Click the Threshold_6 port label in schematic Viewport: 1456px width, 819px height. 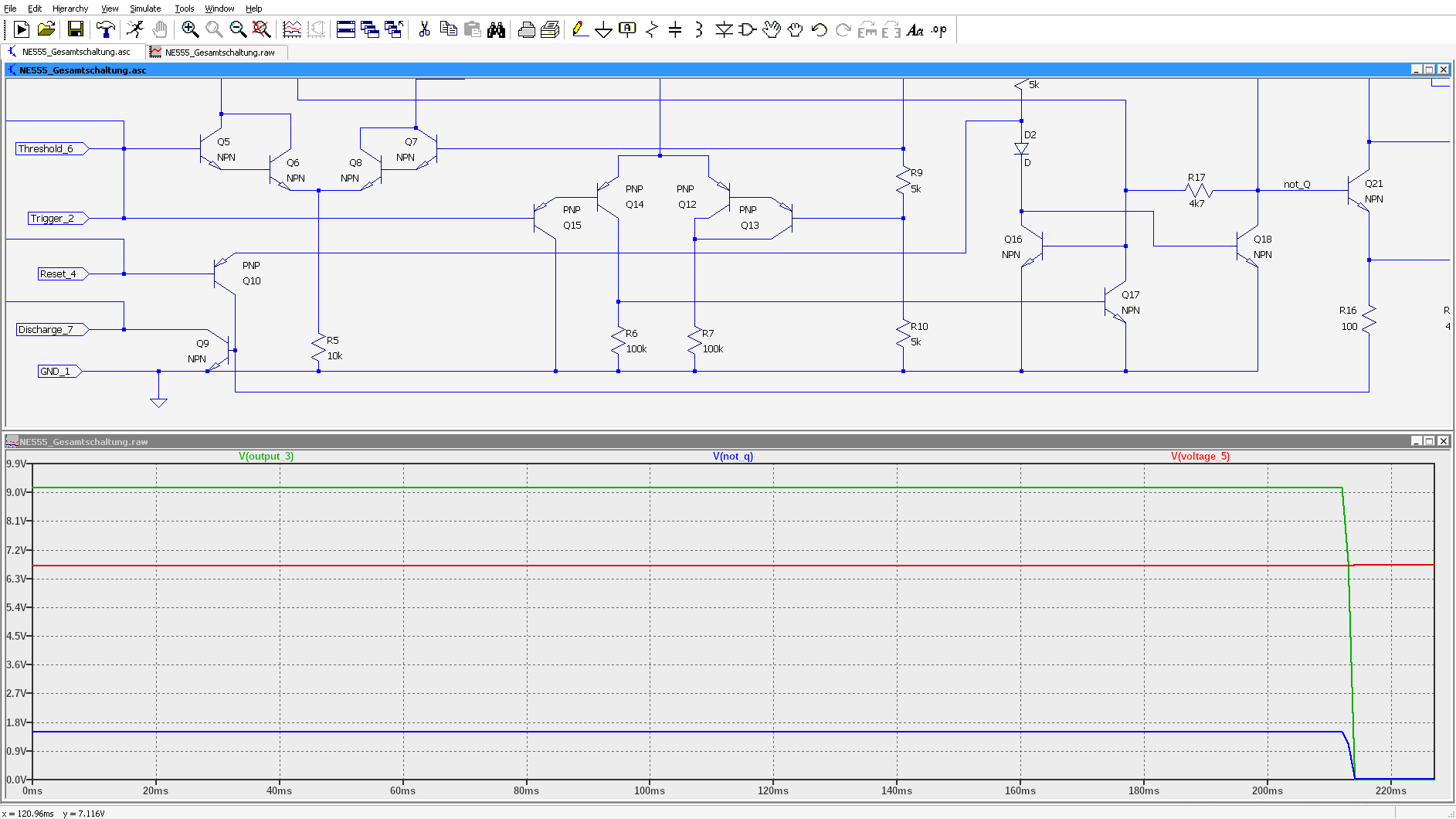46,148
